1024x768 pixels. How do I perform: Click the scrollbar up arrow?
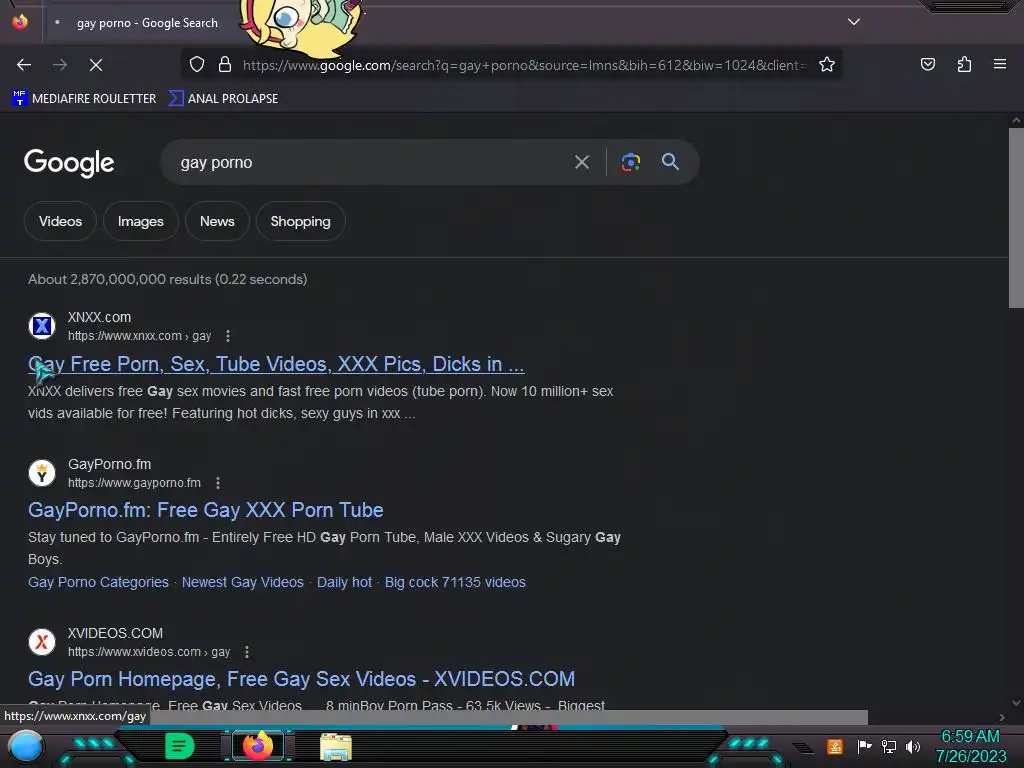[1016, 120]
